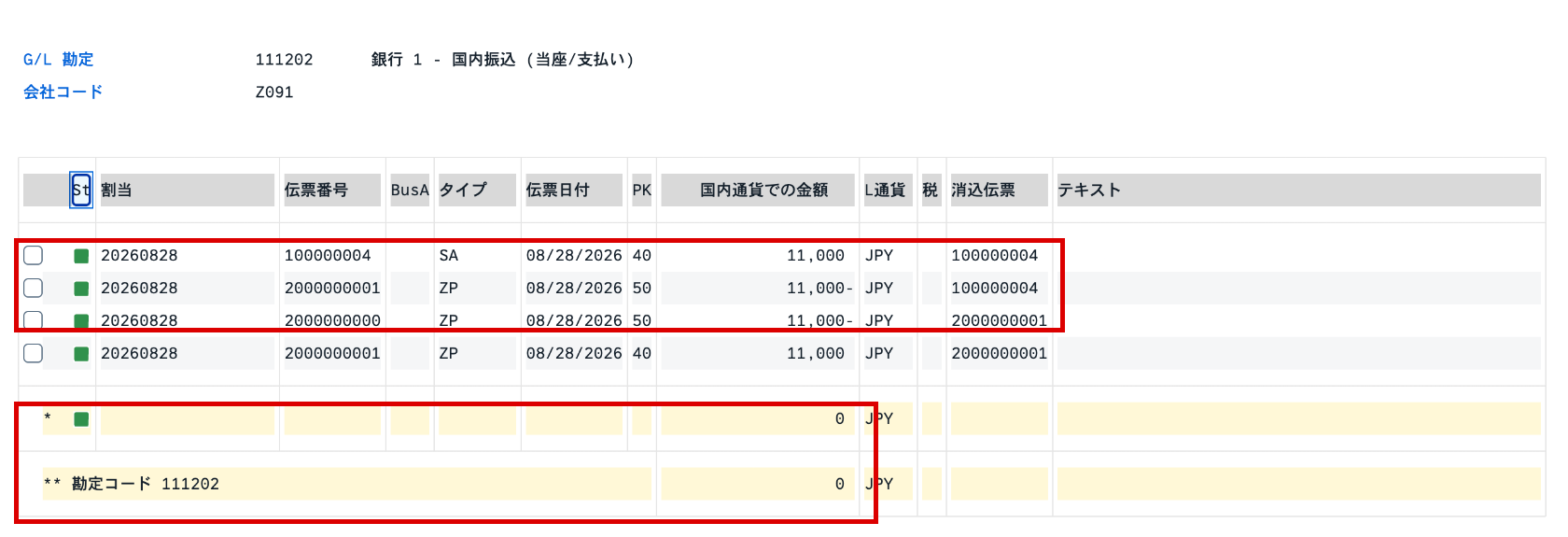
Task: Select the テキスト column header
Action: click(1298, 190)
